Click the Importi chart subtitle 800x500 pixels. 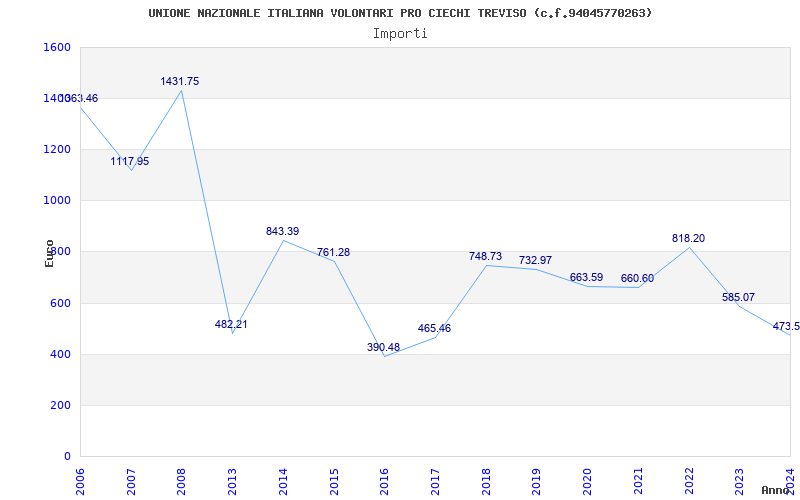(400, 33)
